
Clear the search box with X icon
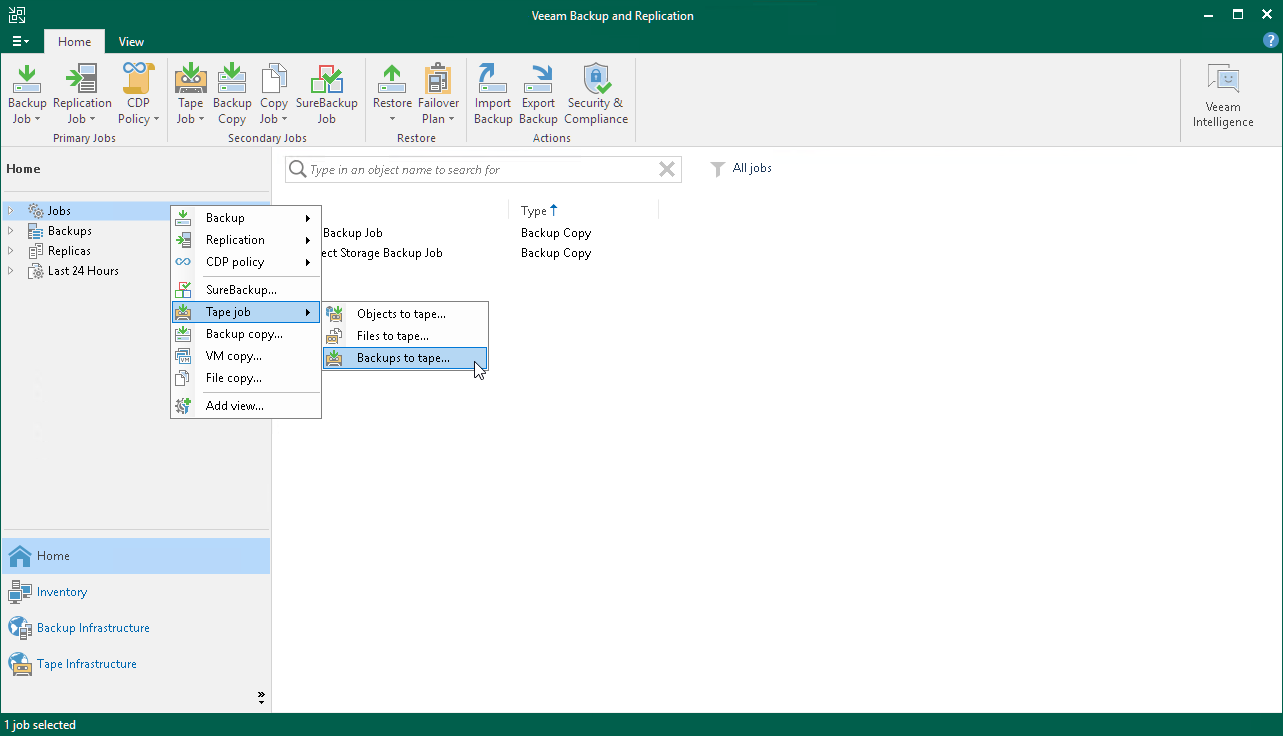[667, 170]
